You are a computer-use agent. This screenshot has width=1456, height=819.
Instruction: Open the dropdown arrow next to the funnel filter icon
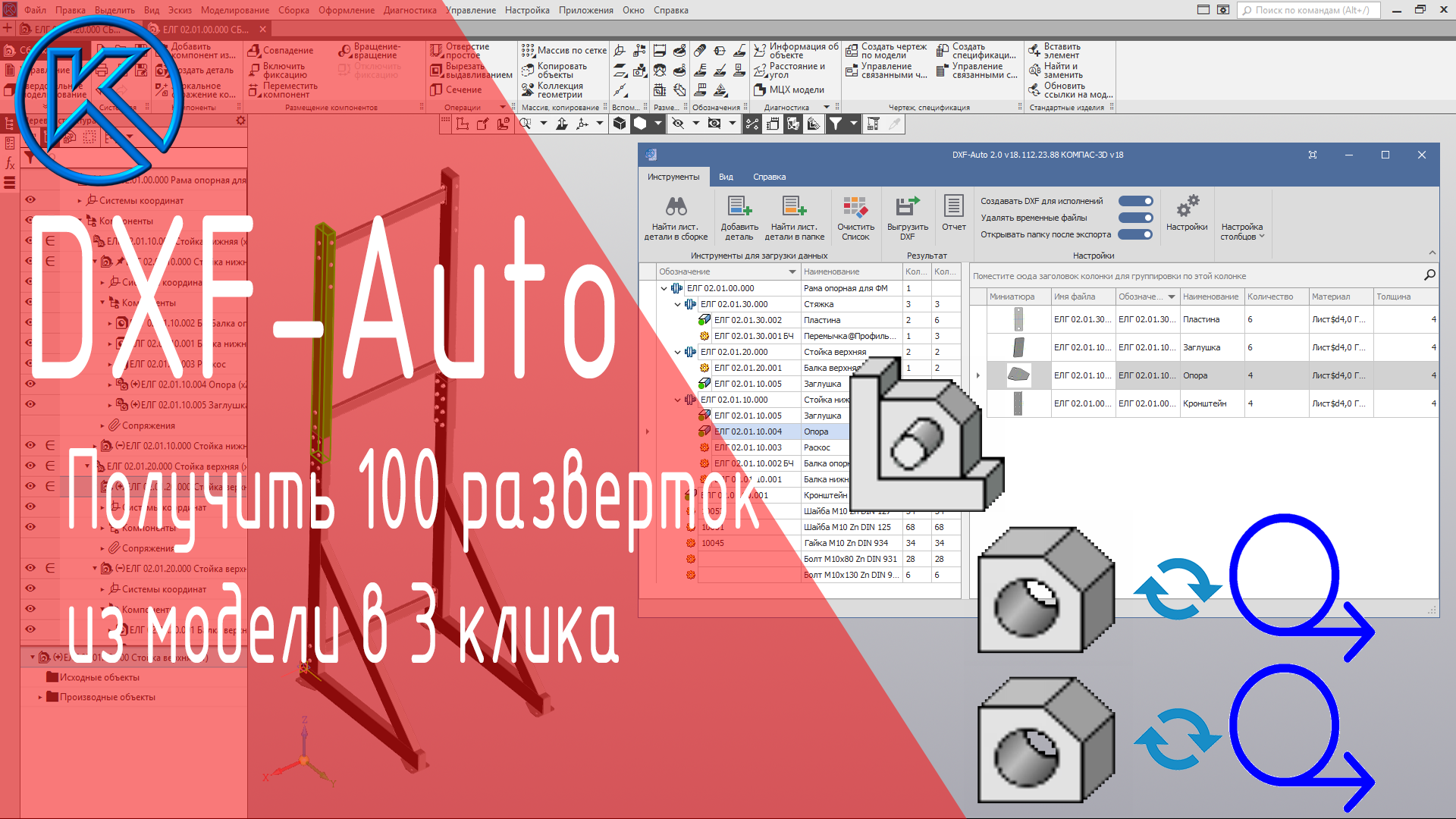click(853, 124)
